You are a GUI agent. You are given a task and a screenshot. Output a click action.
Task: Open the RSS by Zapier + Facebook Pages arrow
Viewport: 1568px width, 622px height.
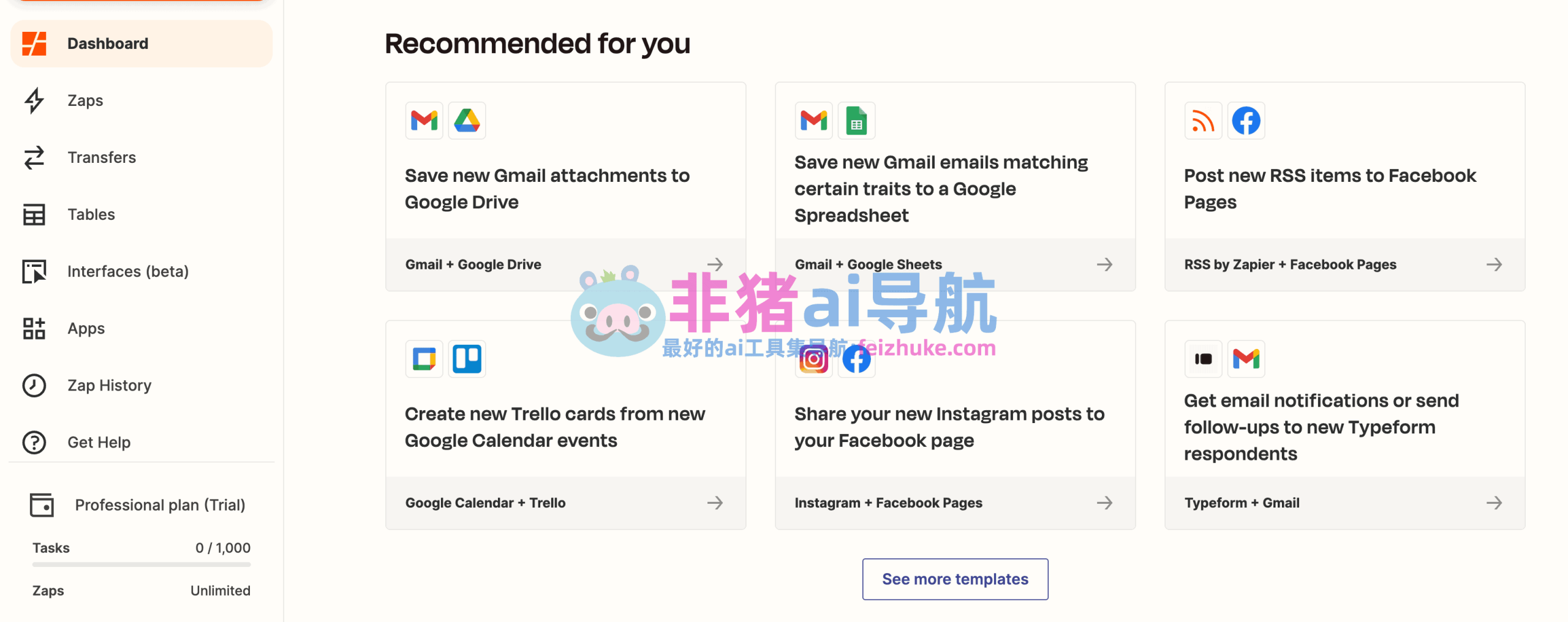(1494, 264)
